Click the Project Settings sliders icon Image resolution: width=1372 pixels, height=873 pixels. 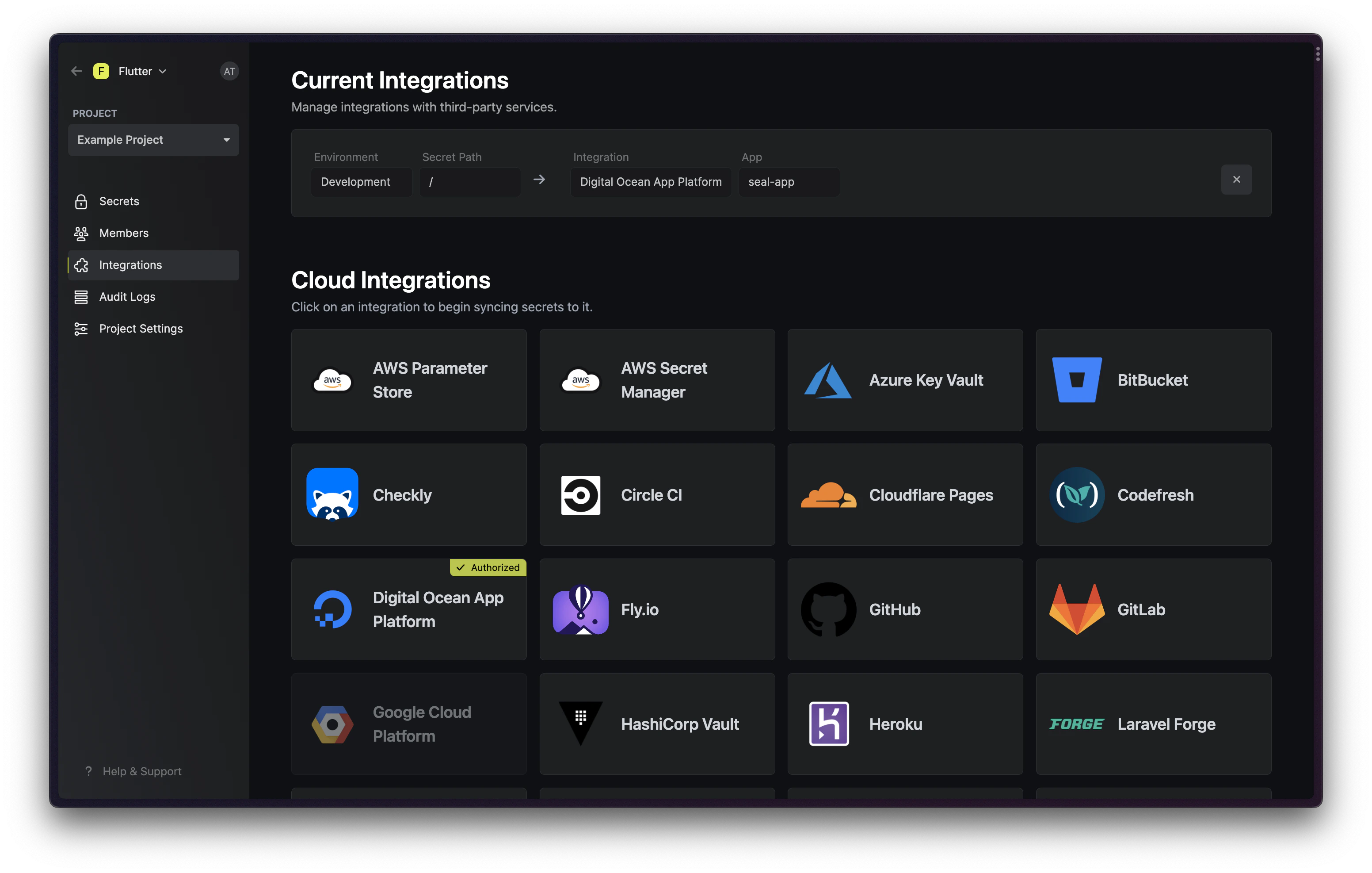[81, 329]
